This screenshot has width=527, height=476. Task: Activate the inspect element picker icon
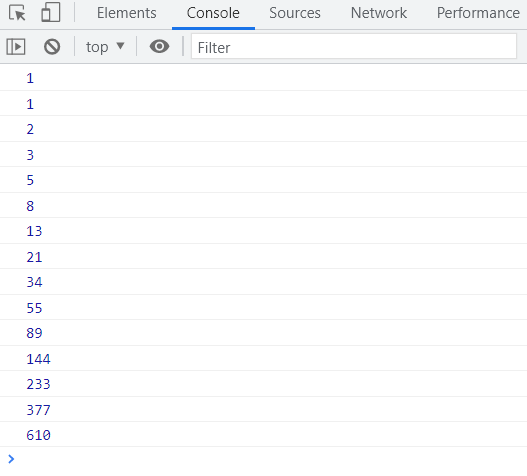click(x=17, y=13)
